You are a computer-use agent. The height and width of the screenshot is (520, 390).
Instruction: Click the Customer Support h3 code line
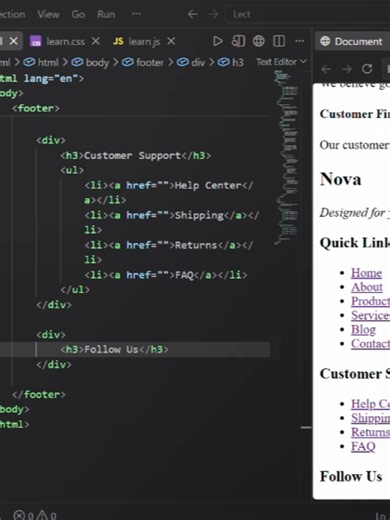point(135,155)
